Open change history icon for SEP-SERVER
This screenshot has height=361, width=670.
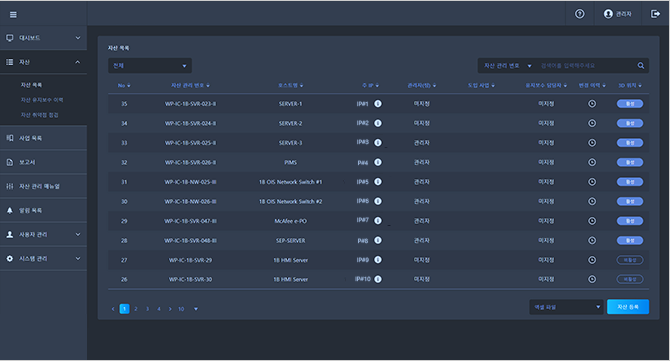point(592,241)
